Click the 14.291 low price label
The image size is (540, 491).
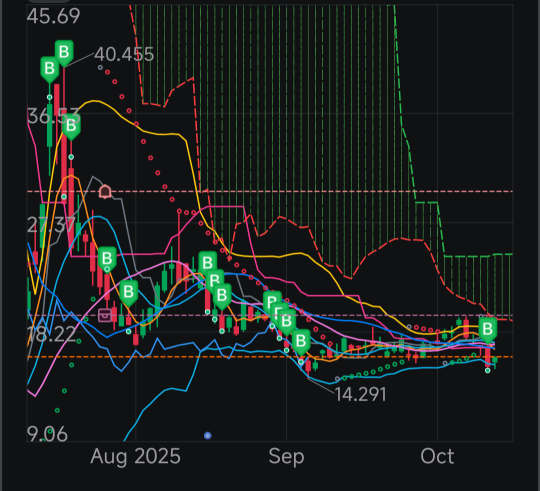[x=360, y=395]
